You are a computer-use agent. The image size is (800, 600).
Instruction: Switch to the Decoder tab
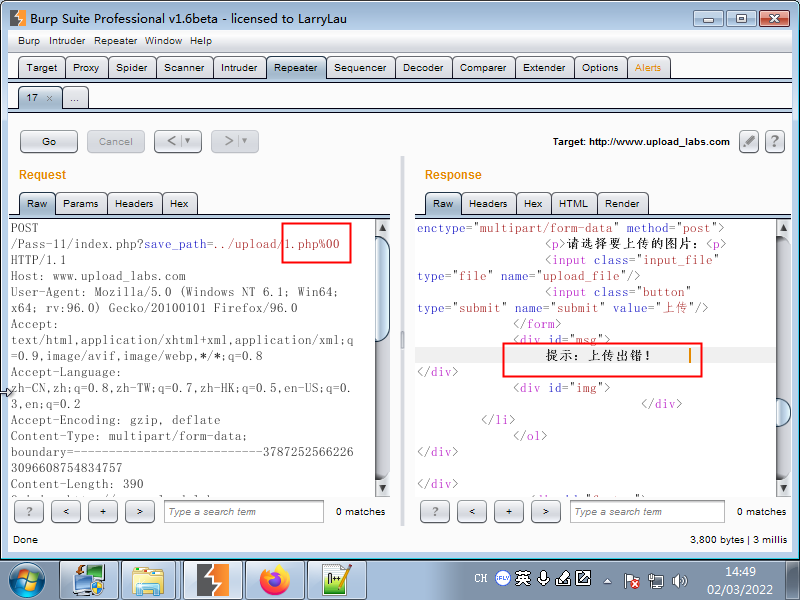tap(423, 67)
